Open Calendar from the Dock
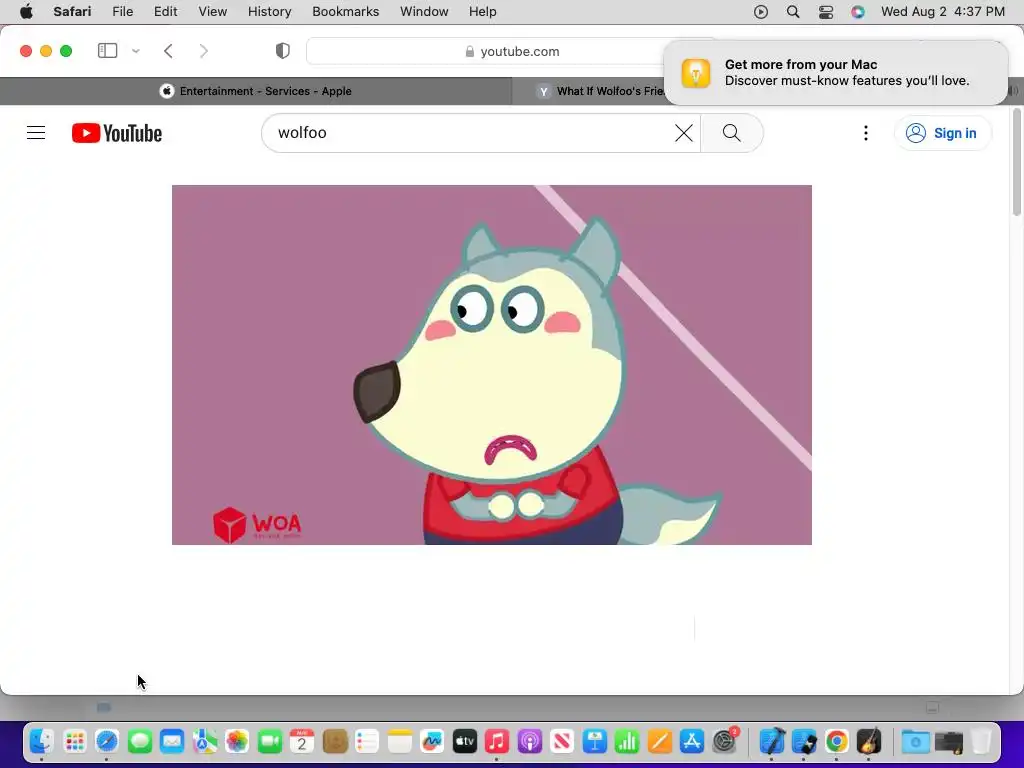The image size is (1024, 768). coord(302,742)
